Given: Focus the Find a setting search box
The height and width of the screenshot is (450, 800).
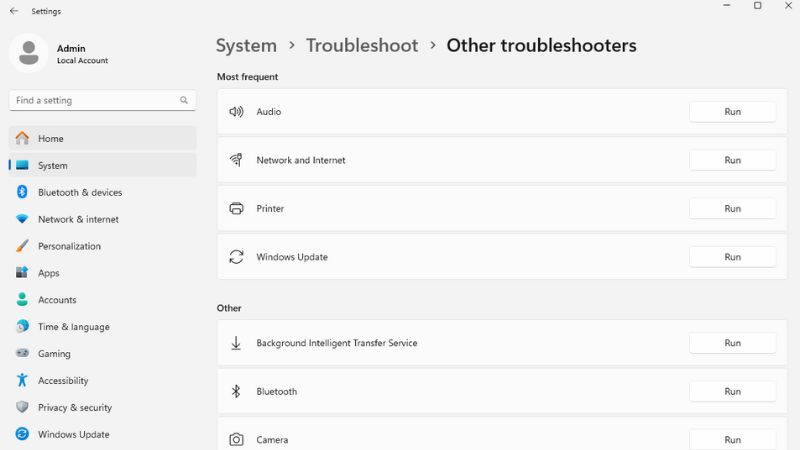Looking at the screenshot, I should (103, 100).
